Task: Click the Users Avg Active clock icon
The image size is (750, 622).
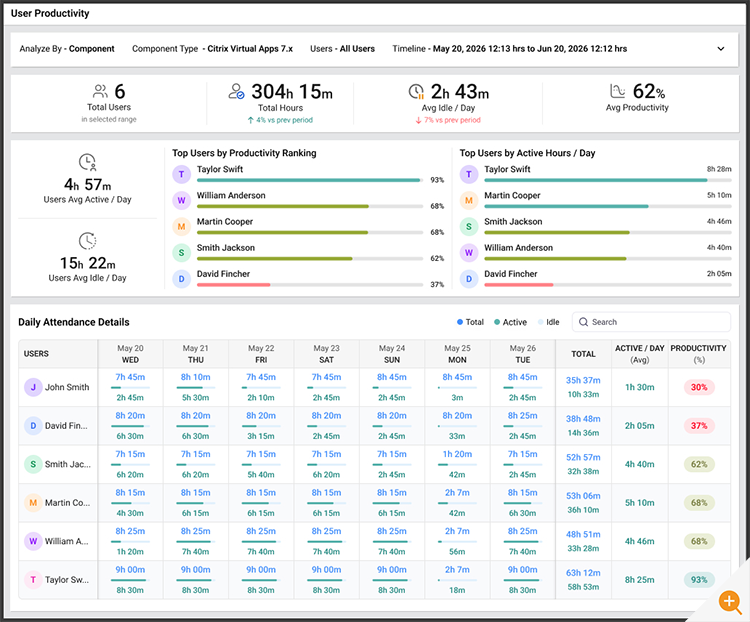Action: tap(88, 162)
